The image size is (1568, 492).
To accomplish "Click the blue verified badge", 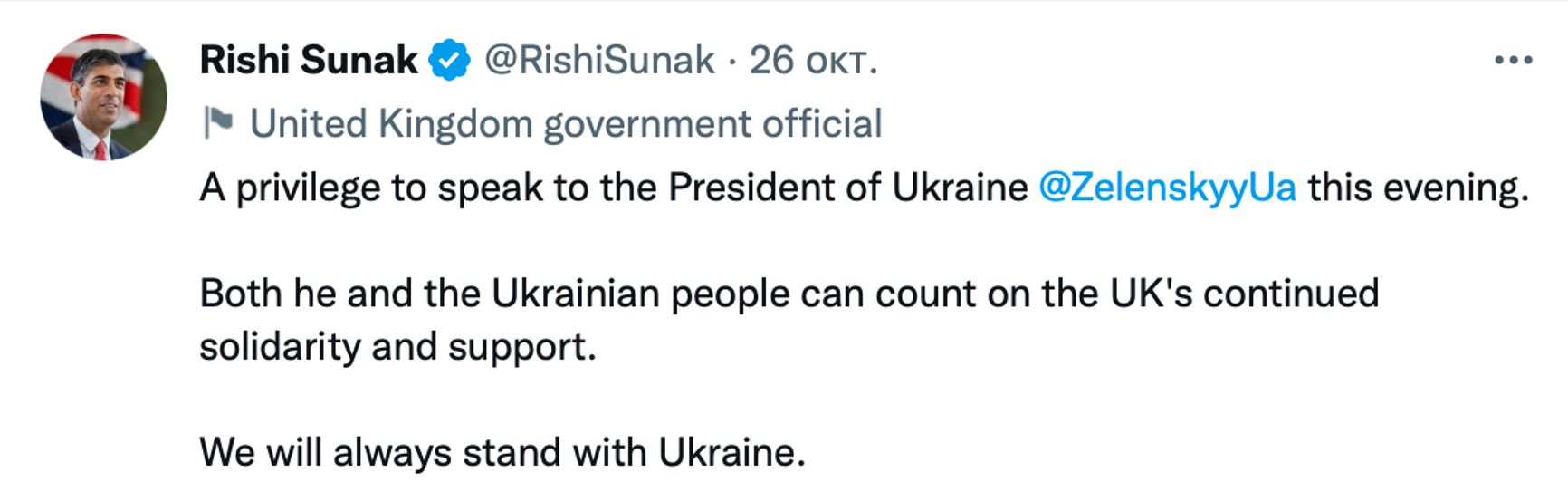I will pyautogui.click(x=449, y=61).
